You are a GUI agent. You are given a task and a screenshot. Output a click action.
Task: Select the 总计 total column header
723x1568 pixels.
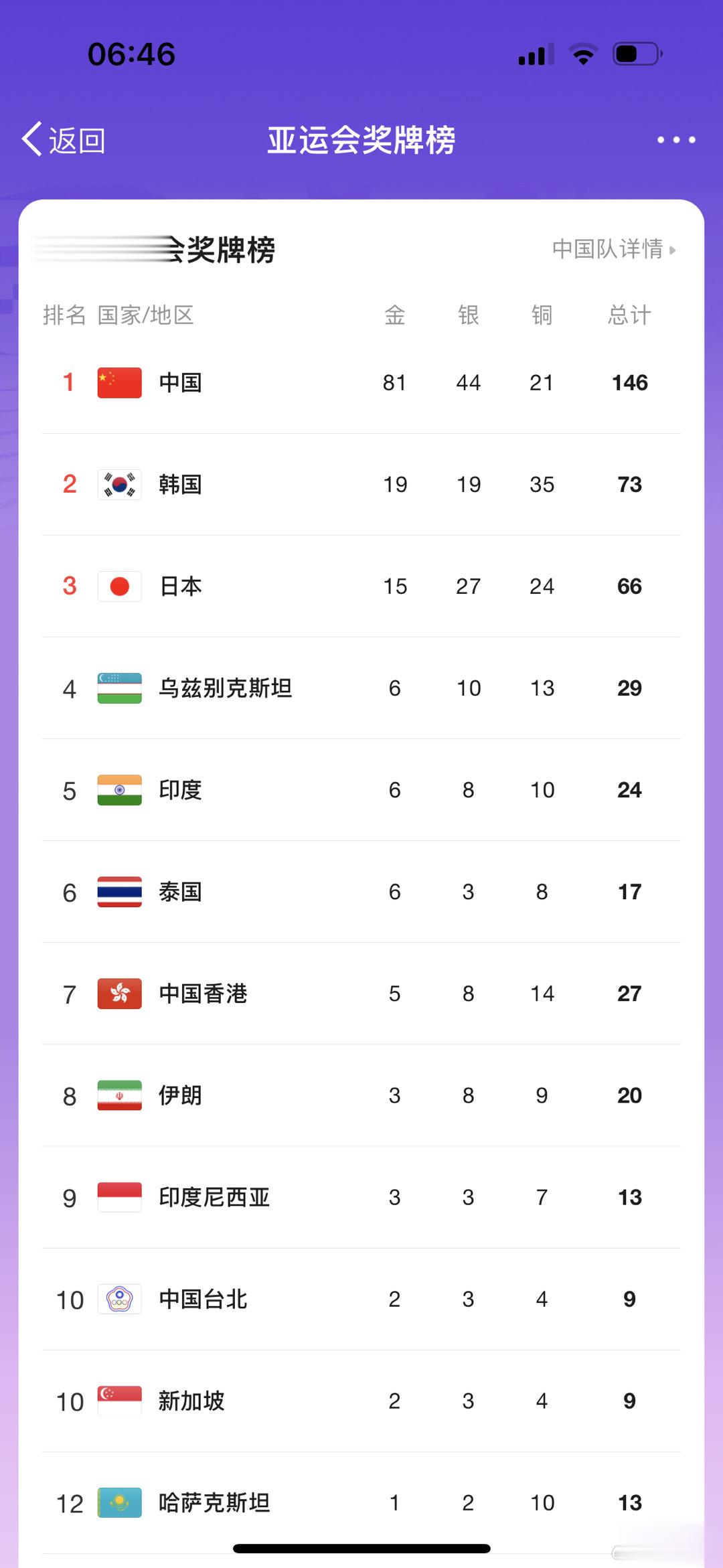point(629,315)
